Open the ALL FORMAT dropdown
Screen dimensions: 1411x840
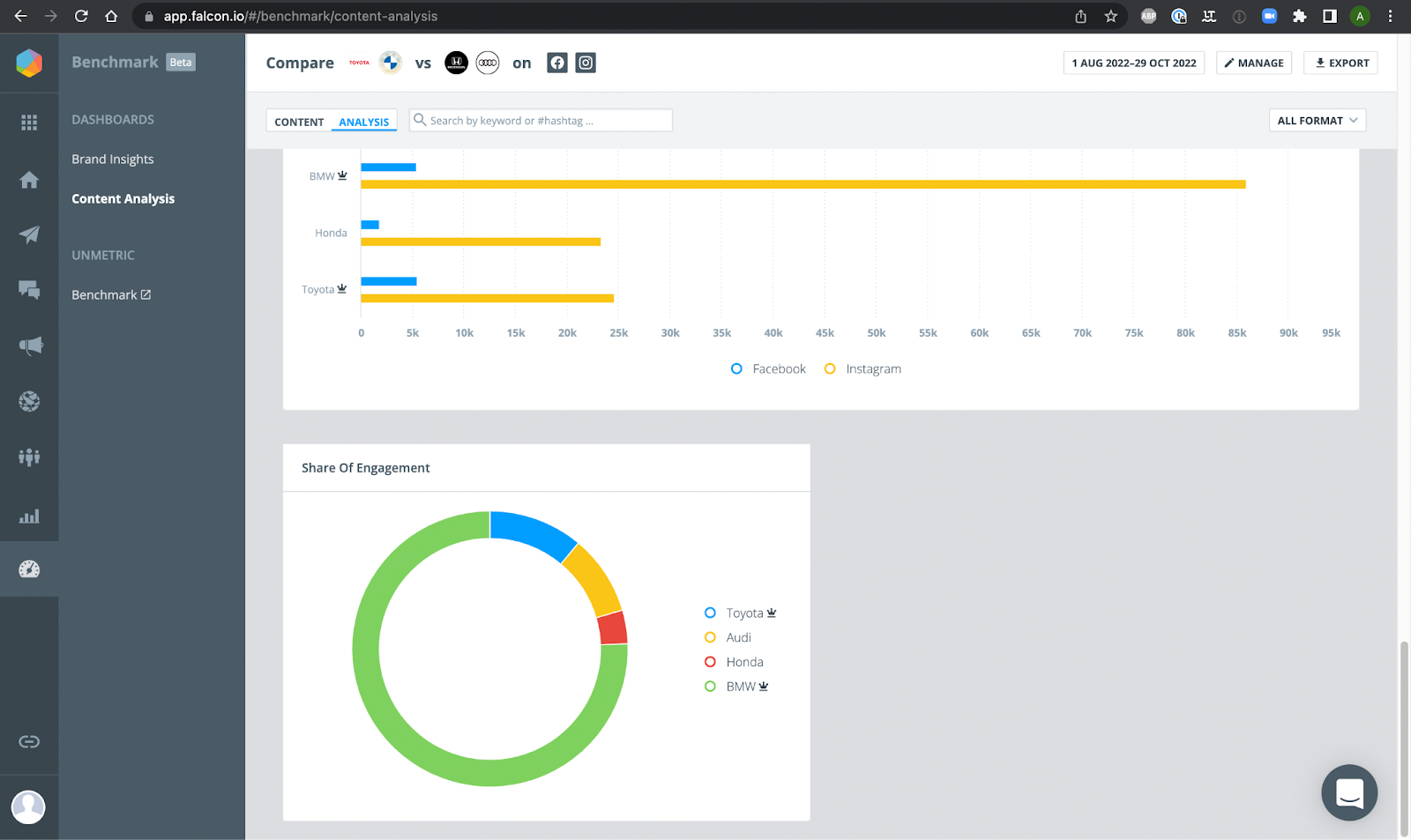pyautogui.click(x=1317, y=120)
